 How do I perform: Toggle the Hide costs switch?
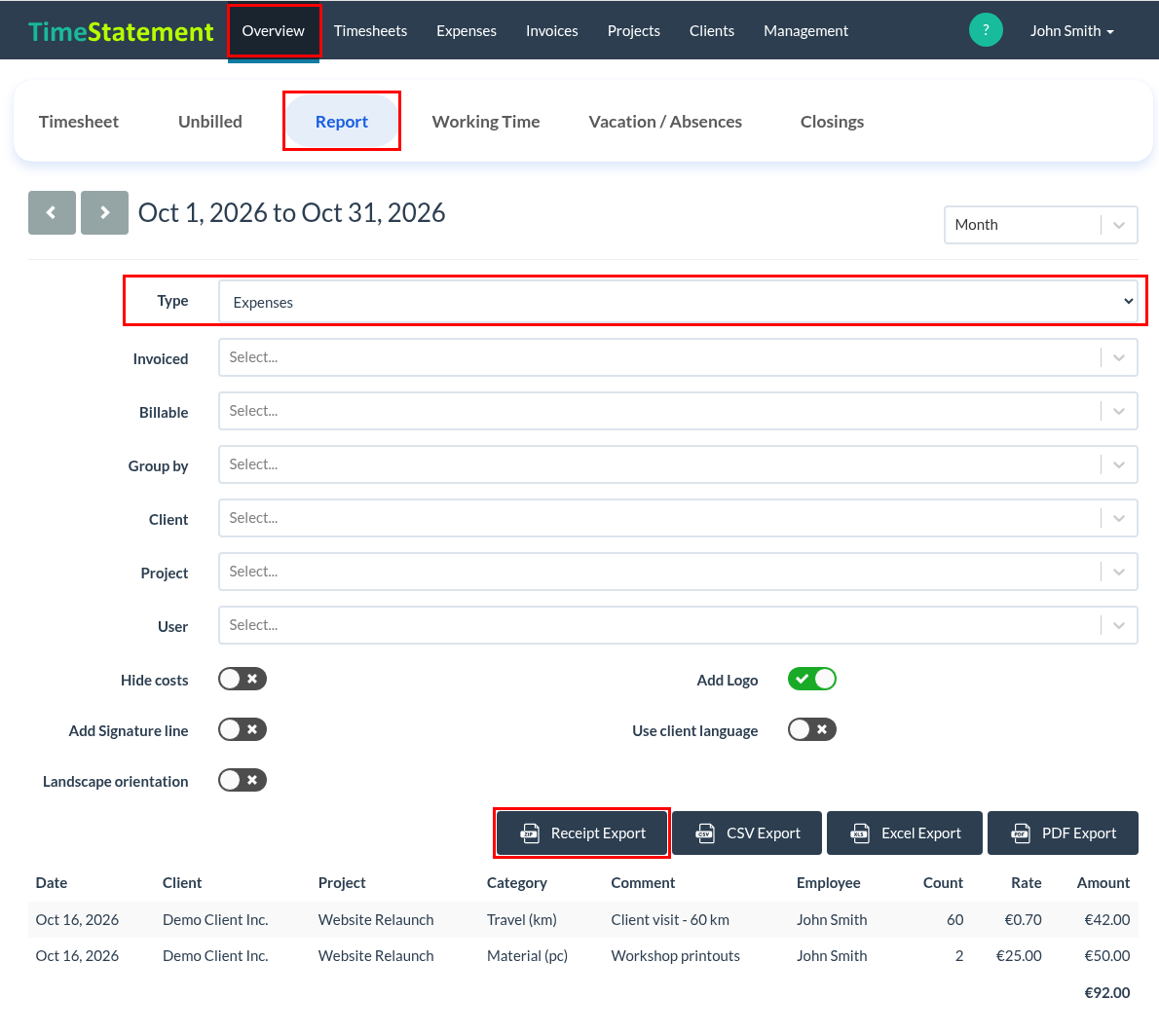coord(242,679)
